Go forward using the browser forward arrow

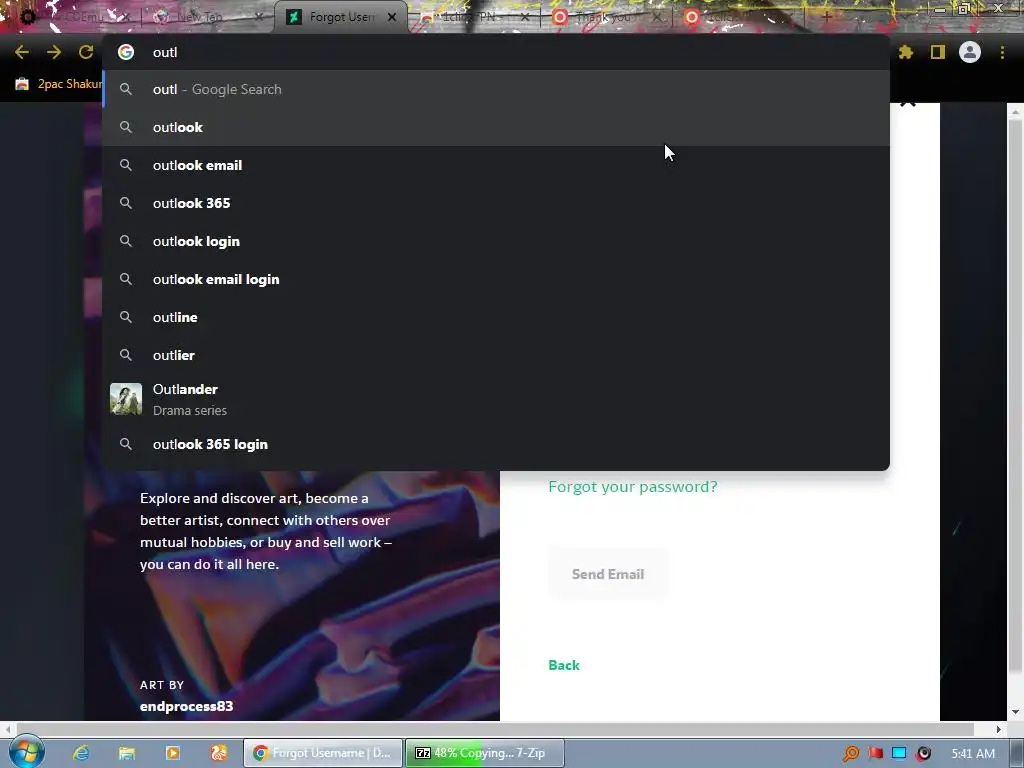[x=54, y=52]
